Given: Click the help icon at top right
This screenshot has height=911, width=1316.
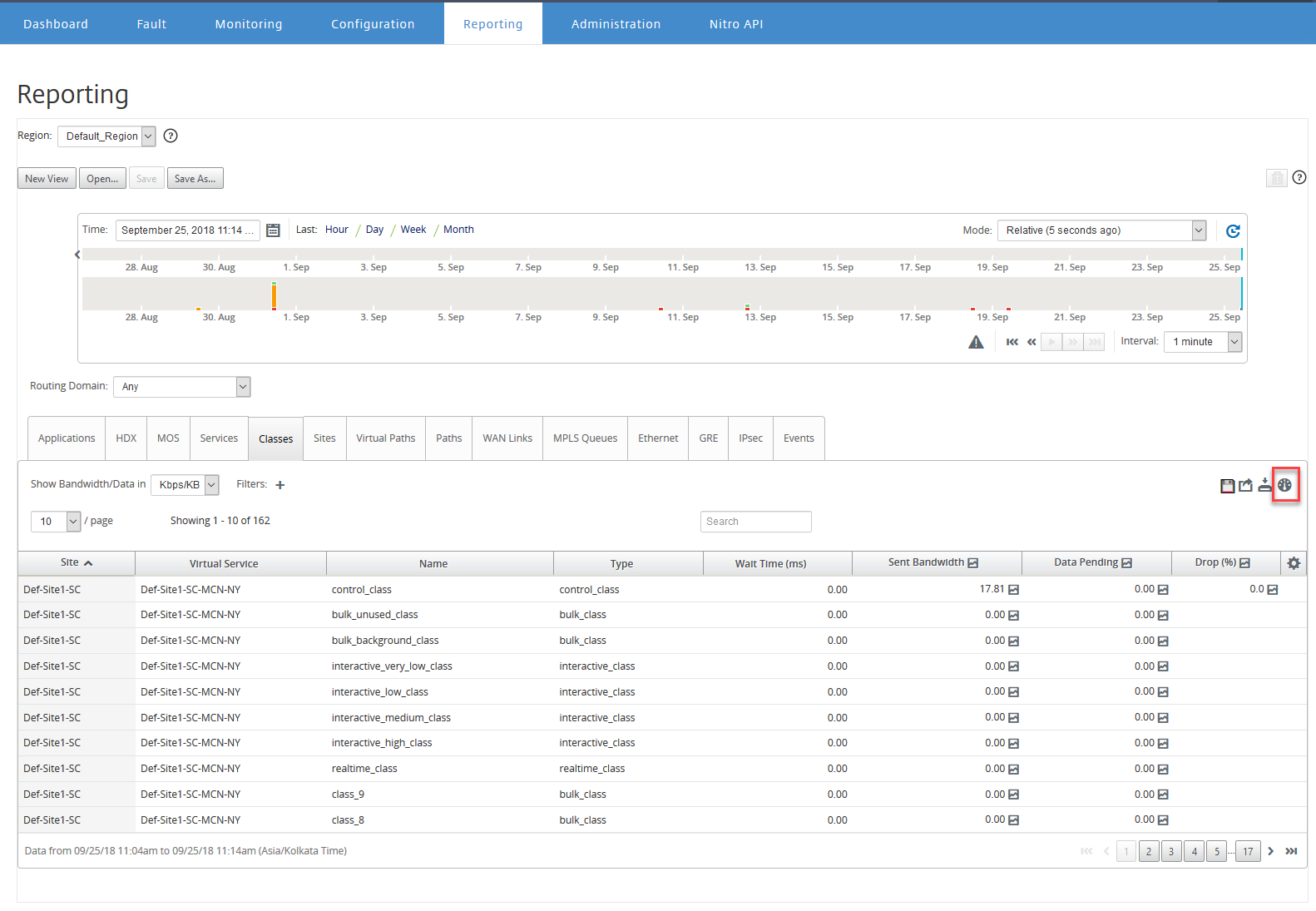Looking at the screenshot, I should coord(1299,177).
